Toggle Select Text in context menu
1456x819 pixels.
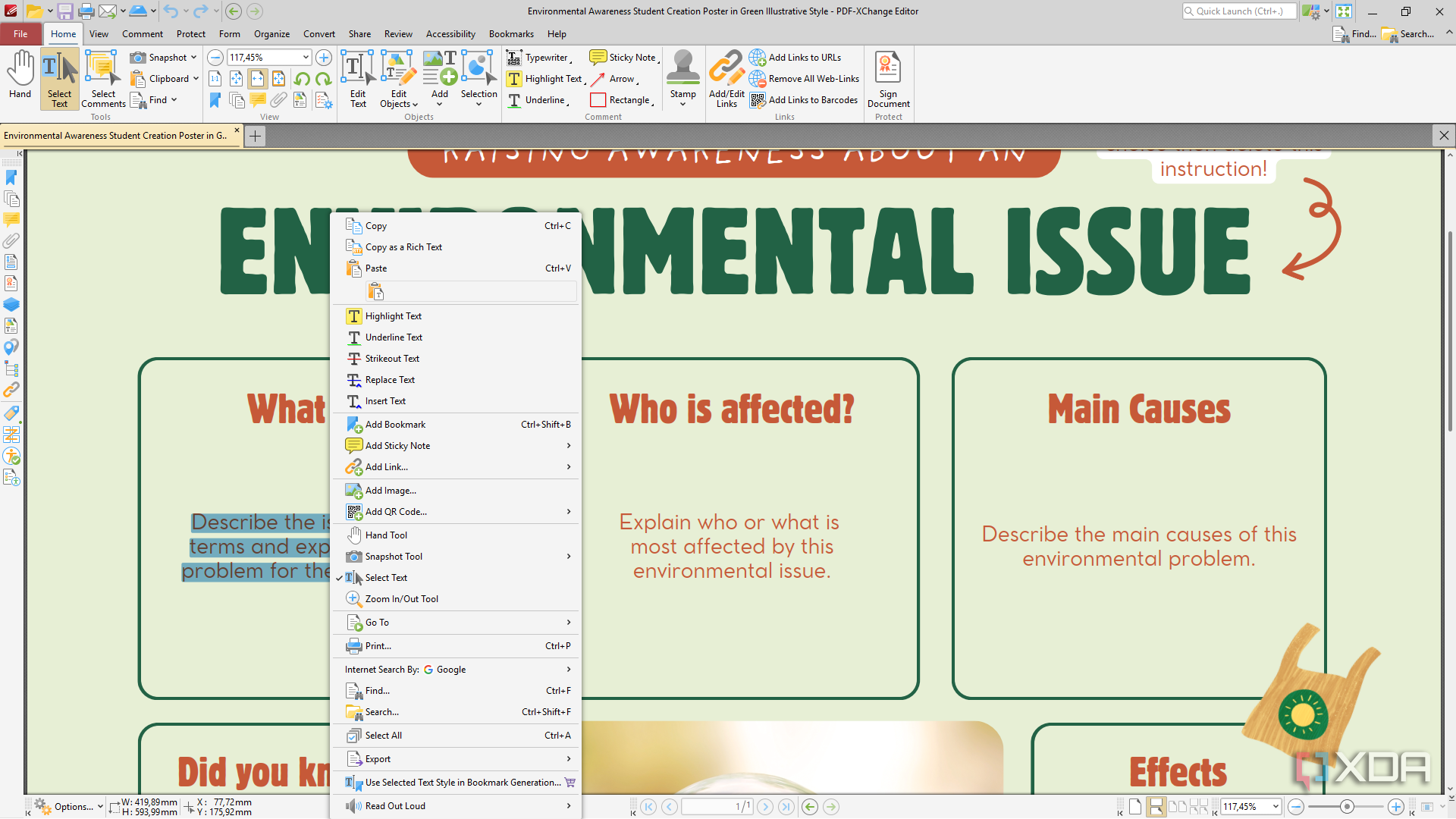pos(386,578)
